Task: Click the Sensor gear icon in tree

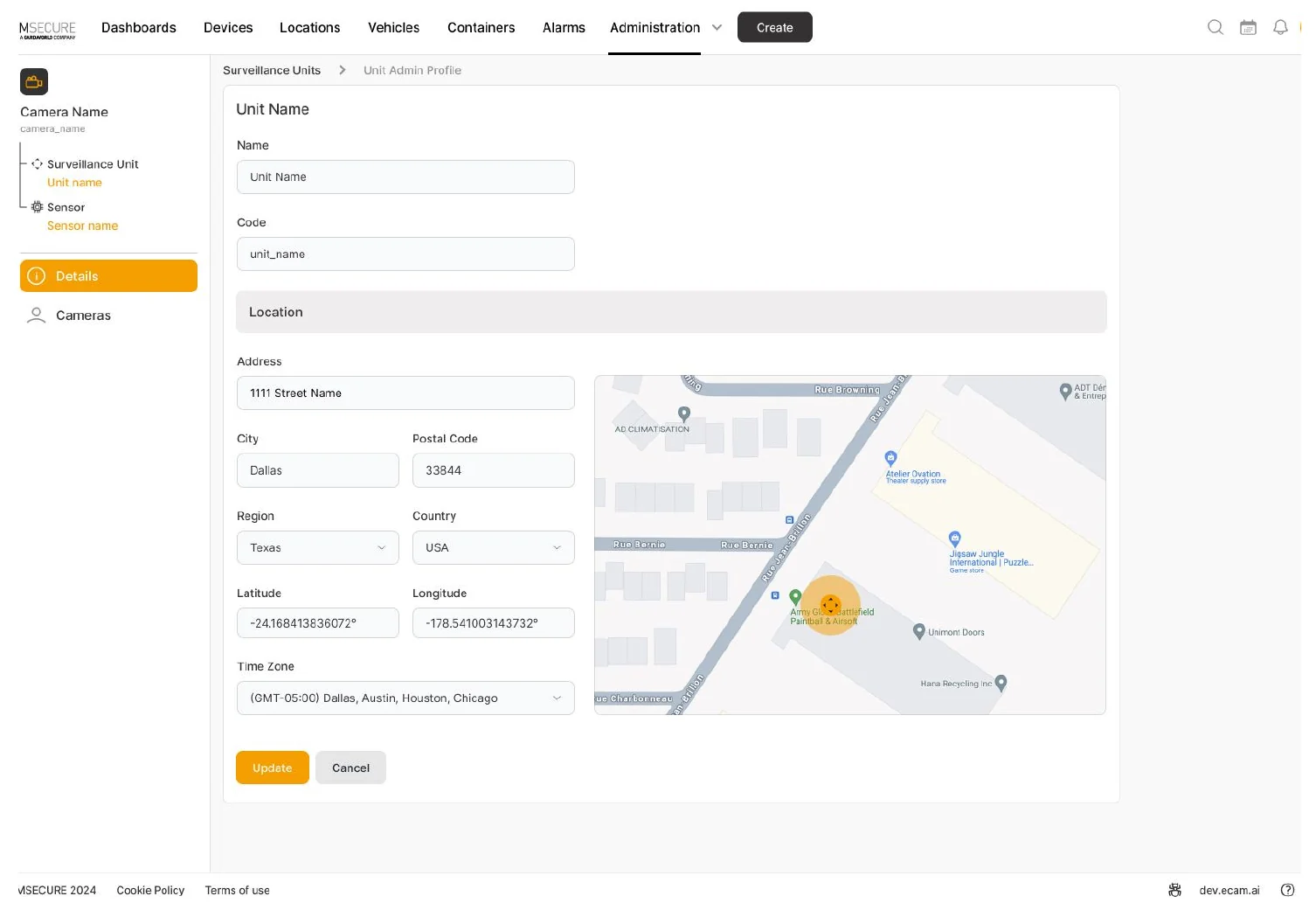Action: [37, 207]
